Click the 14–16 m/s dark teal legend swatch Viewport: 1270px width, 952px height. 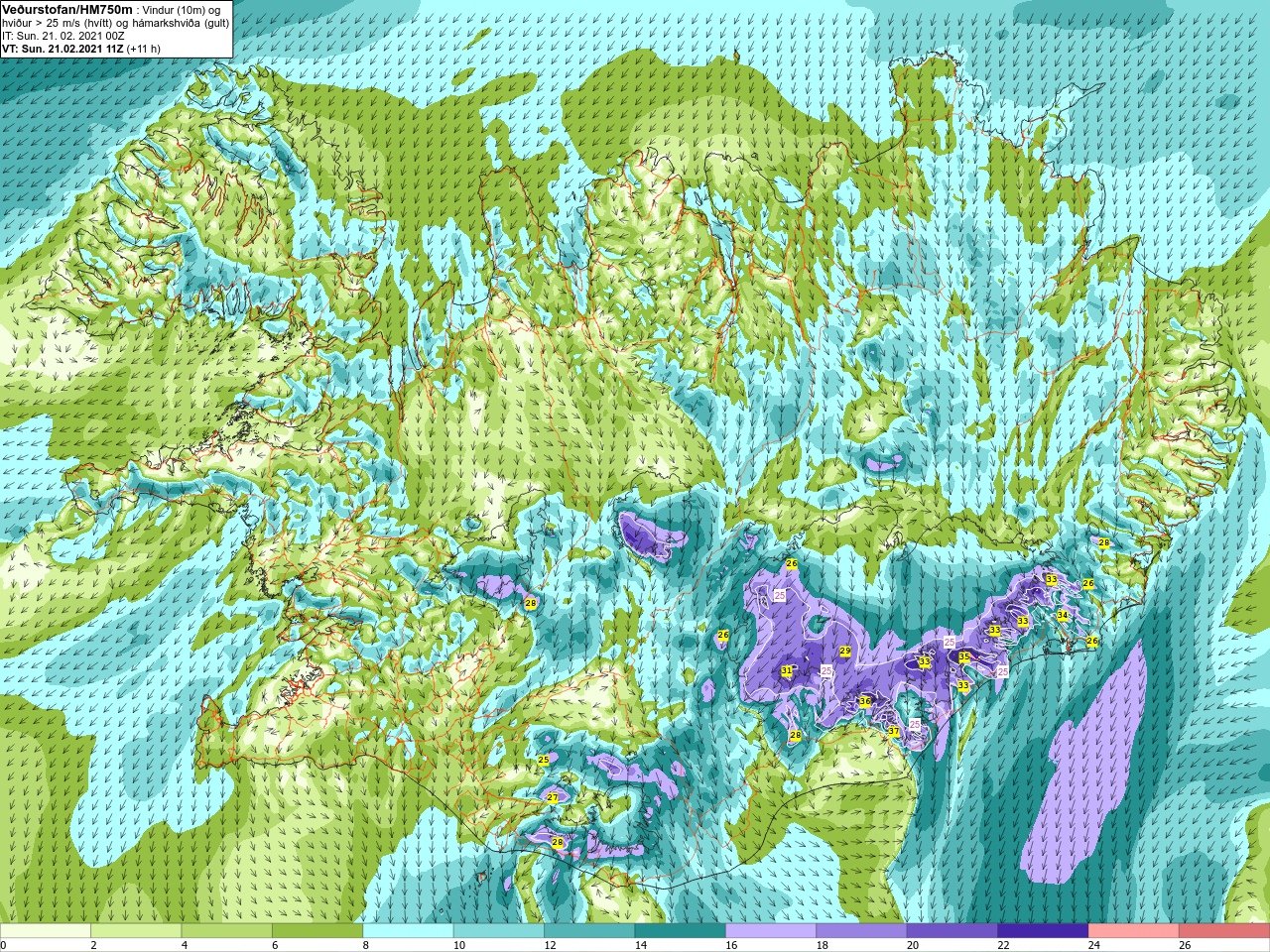pos(681,931)
